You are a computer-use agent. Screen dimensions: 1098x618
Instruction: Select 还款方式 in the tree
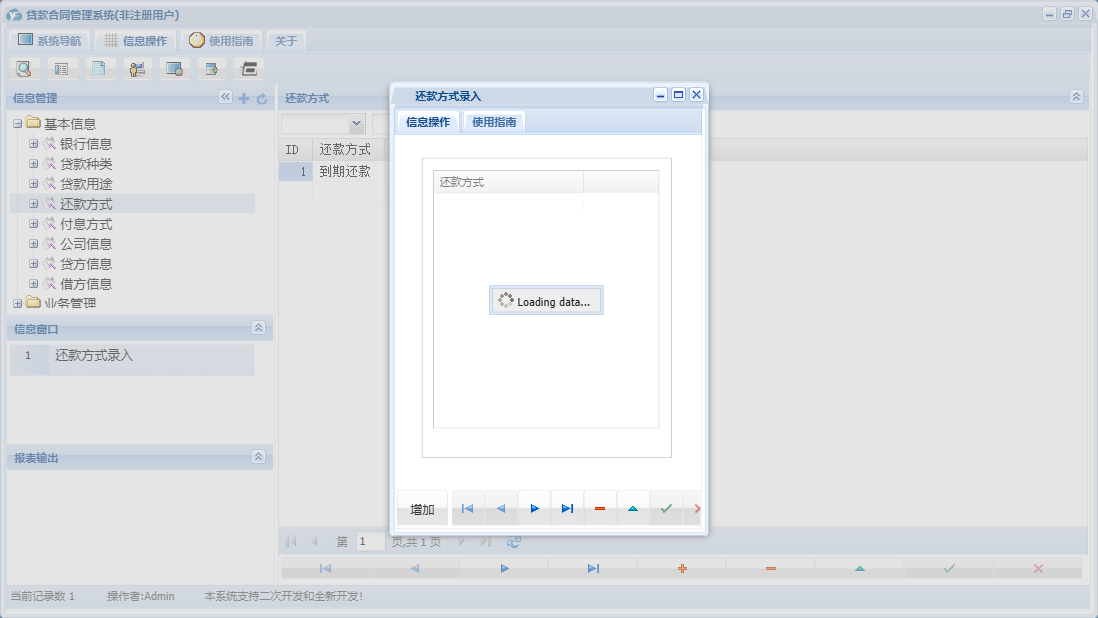point(86,204)
